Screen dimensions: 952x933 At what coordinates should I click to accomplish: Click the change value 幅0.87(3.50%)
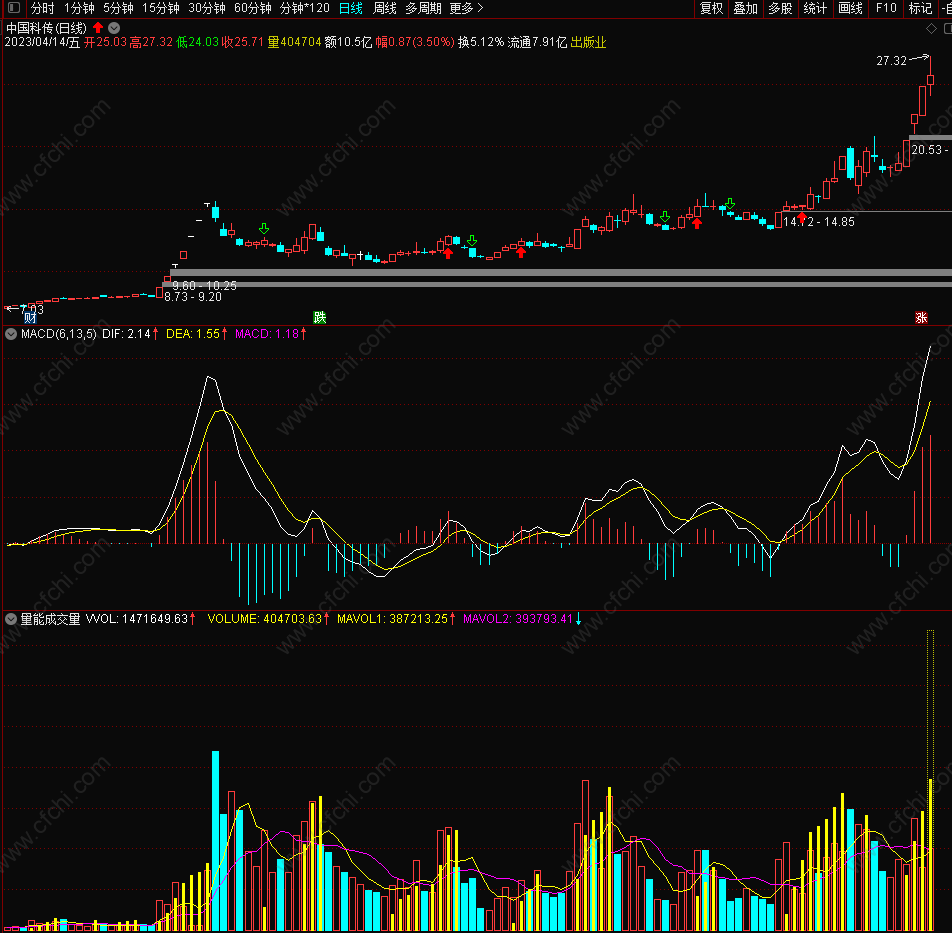pyautogui.click(x=415, y=42)
